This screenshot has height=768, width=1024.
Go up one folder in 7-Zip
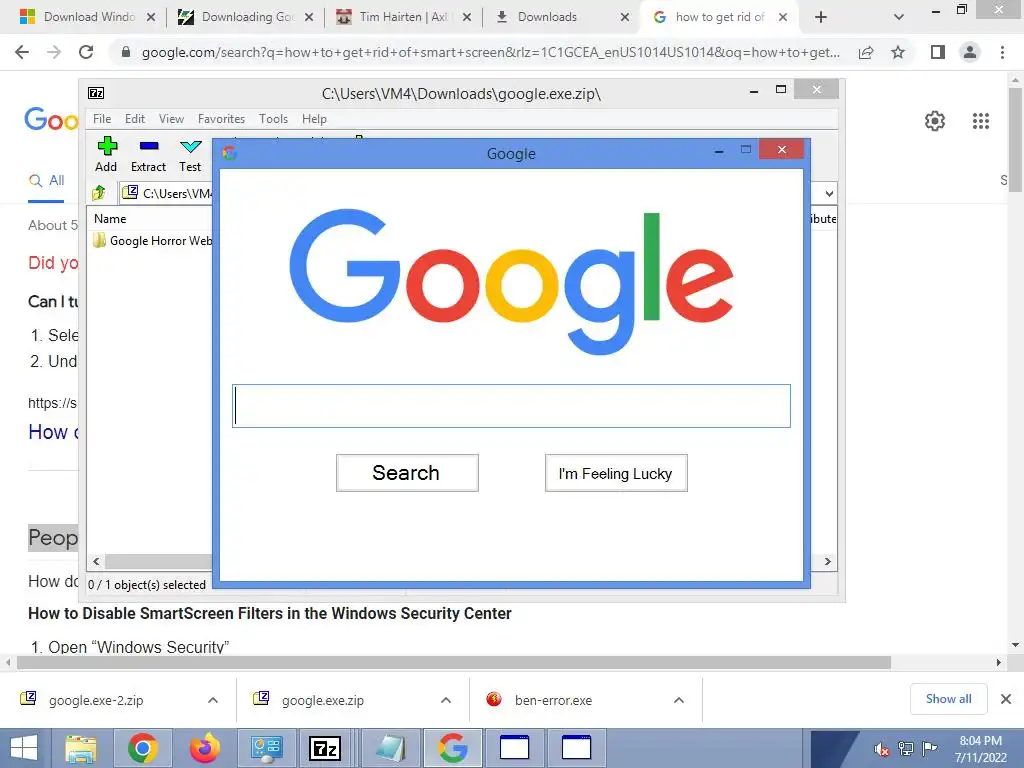pos(99,193)
